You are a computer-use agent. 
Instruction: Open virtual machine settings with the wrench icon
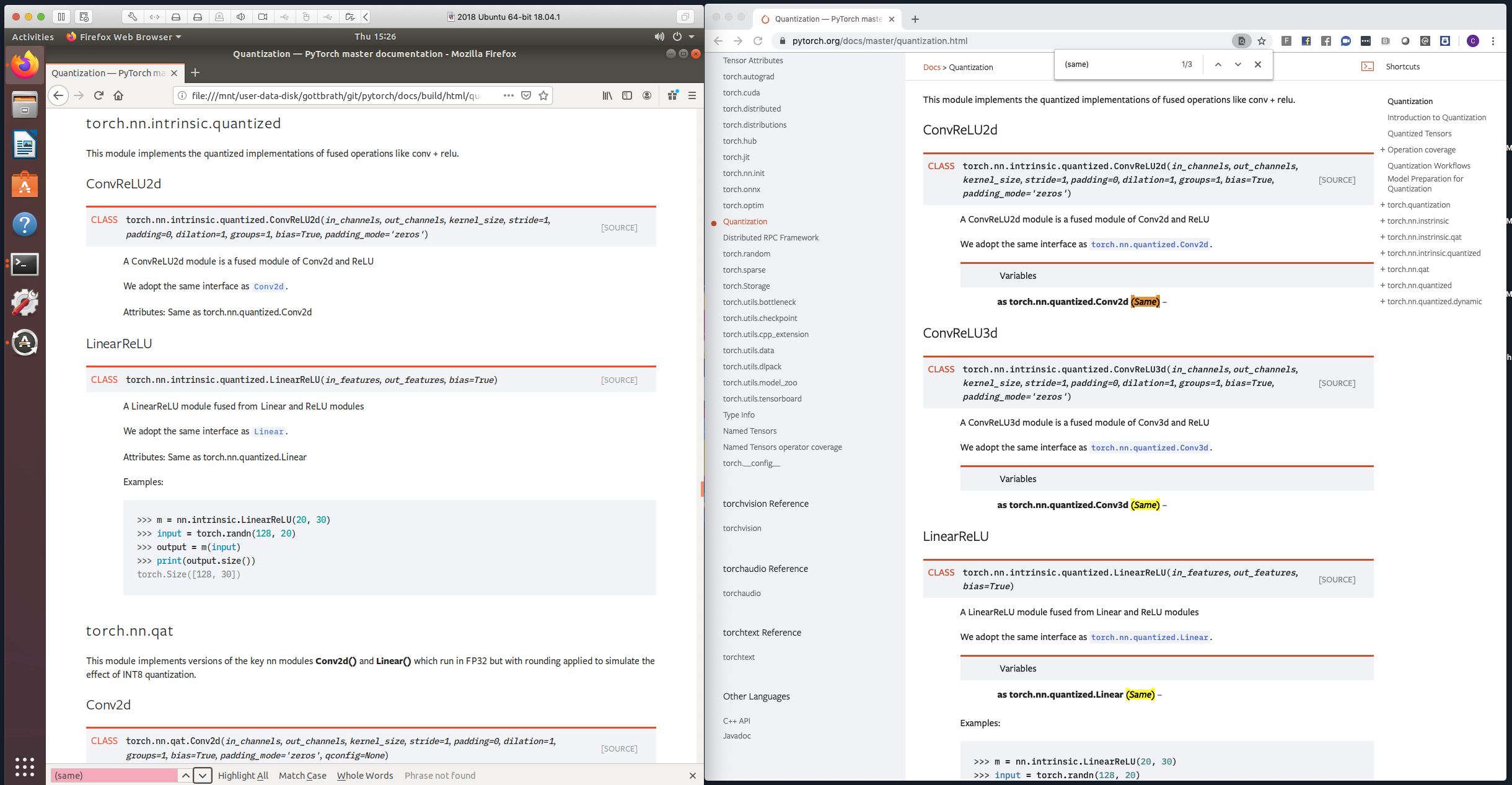tap(131, 17)
